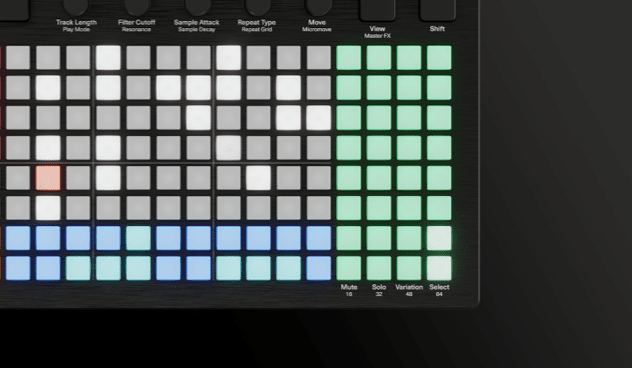Tap the white pad directly below the salmon pad
632x368 pixels.
point(48,208)
